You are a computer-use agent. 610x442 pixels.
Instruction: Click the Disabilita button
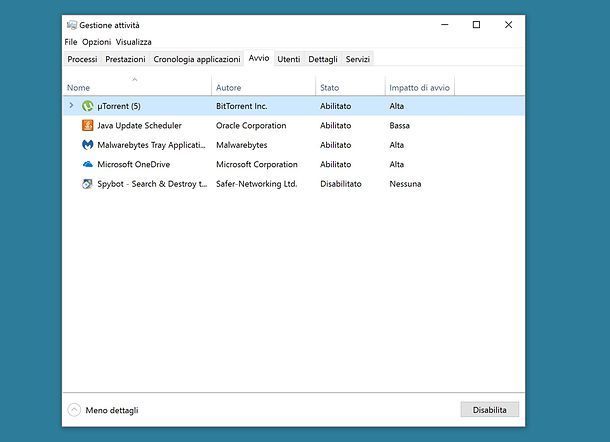[489, 410]
